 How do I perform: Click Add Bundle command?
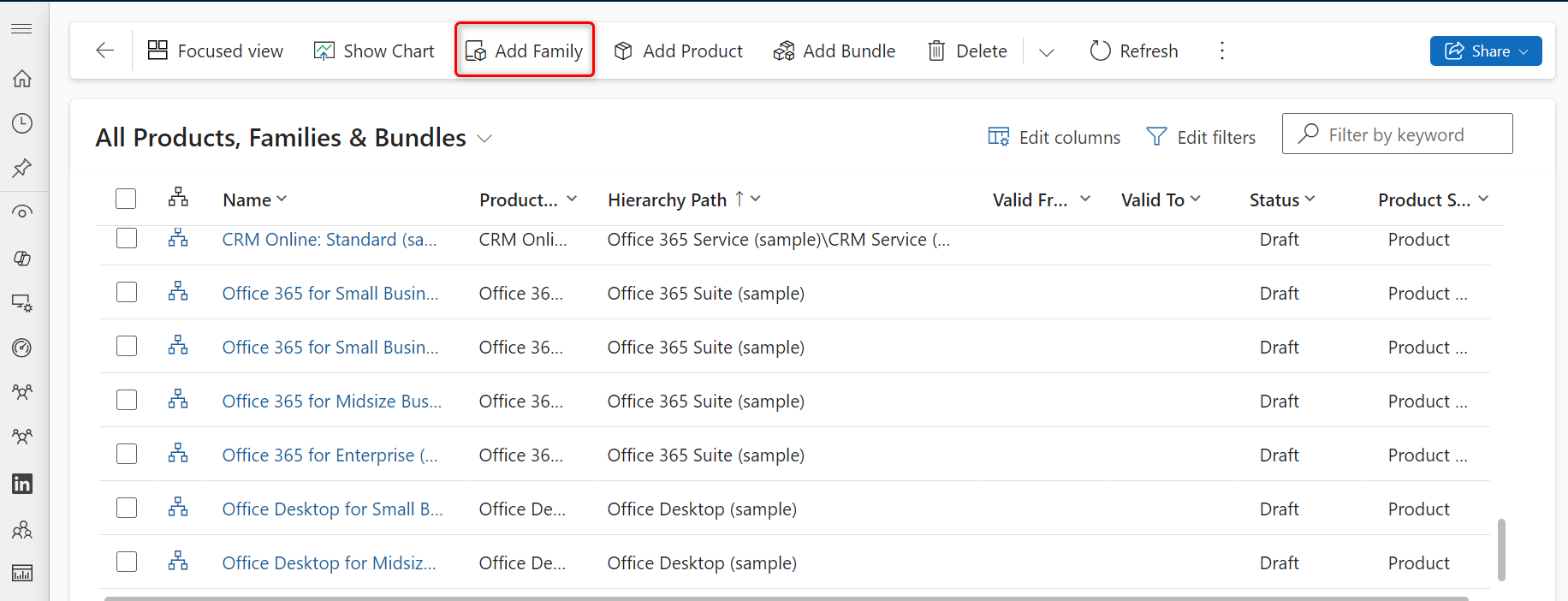(834, 51)
